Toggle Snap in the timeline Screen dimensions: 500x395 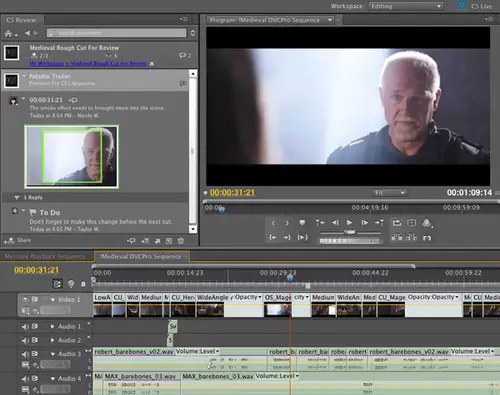[x=57, y=284]
